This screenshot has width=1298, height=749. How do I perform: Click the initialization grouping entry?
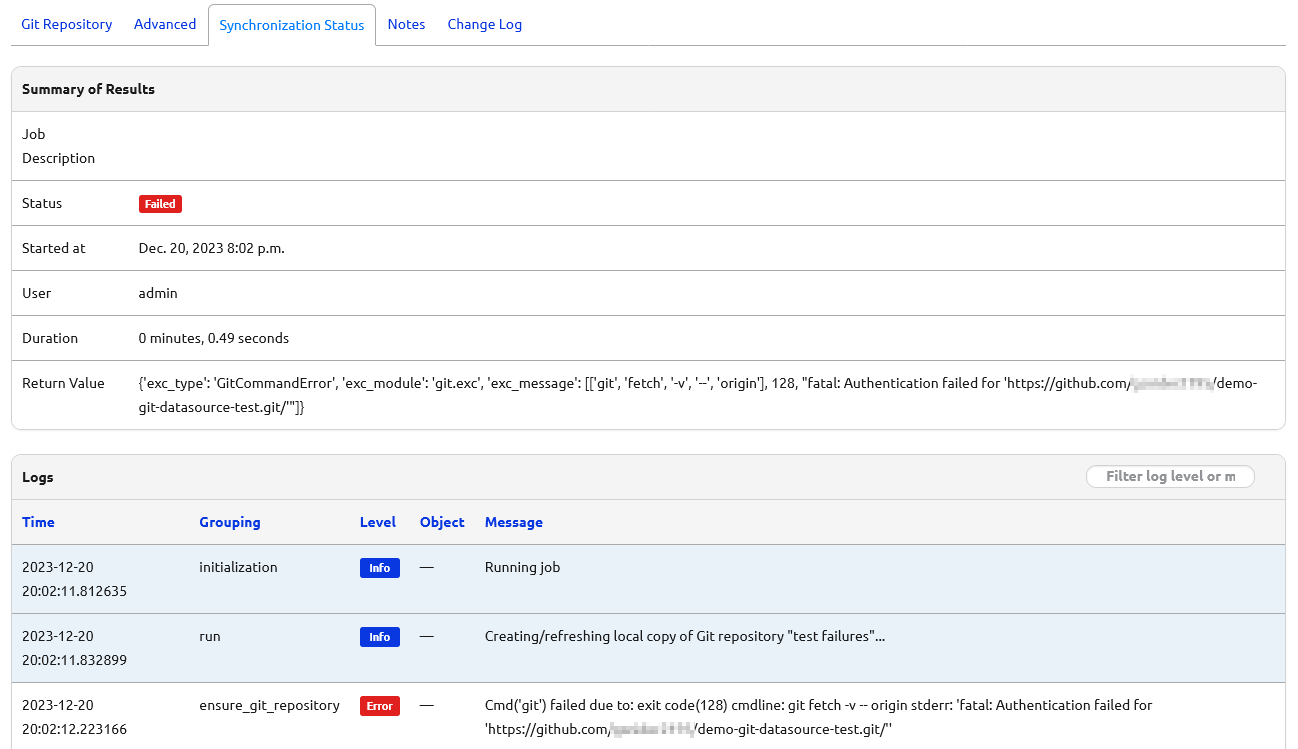(x=237, y=567)
